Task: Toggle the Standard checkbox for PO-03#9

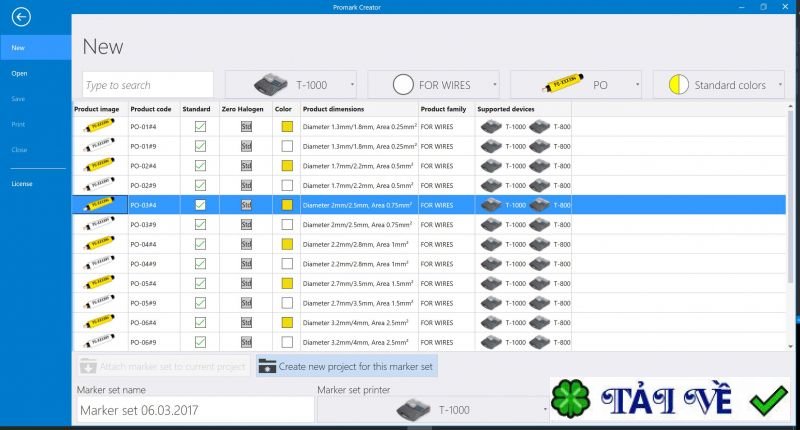Action: click(201, 224)
